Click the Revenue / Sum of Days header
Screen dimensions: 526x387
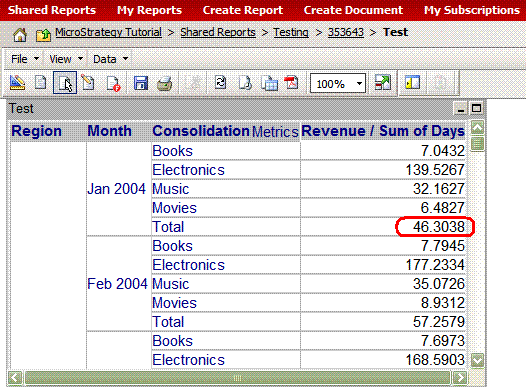pyautogui.click(x=383, y=131)
